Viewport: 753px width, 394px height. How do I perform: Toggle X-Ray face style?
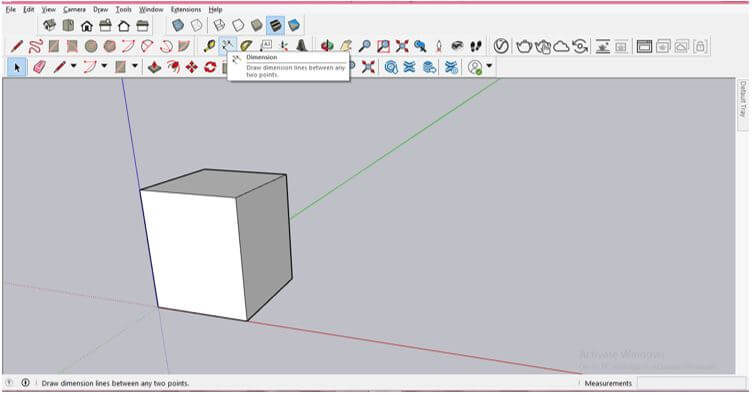point(178,25)
